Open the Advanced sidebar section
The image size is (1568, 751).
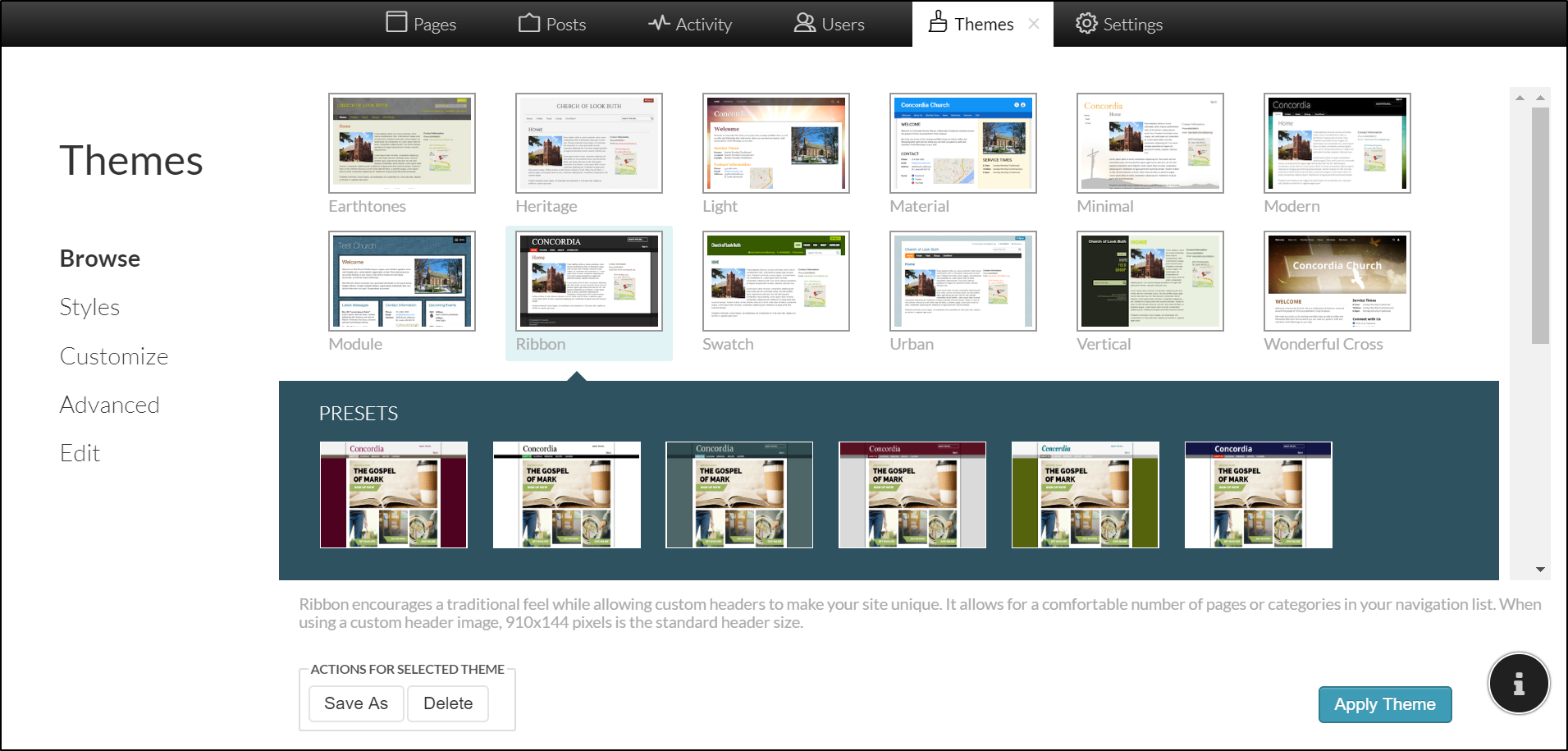[109, 405]
